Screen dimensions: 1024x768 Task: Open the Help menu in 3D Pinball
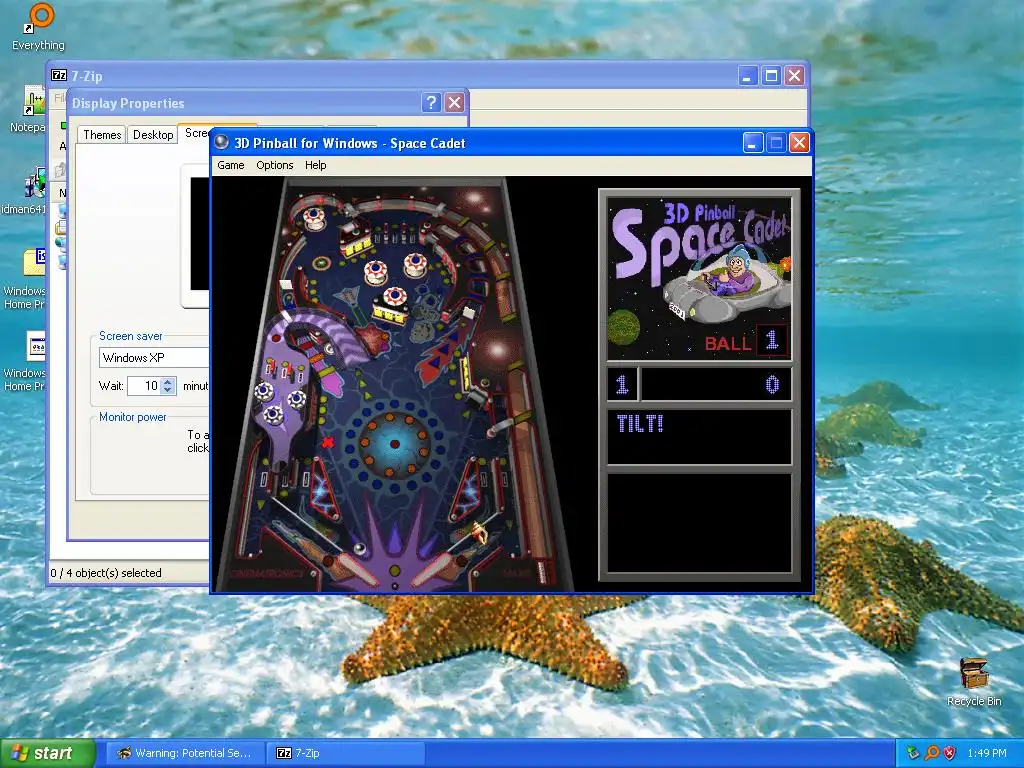tap(315, 165)
